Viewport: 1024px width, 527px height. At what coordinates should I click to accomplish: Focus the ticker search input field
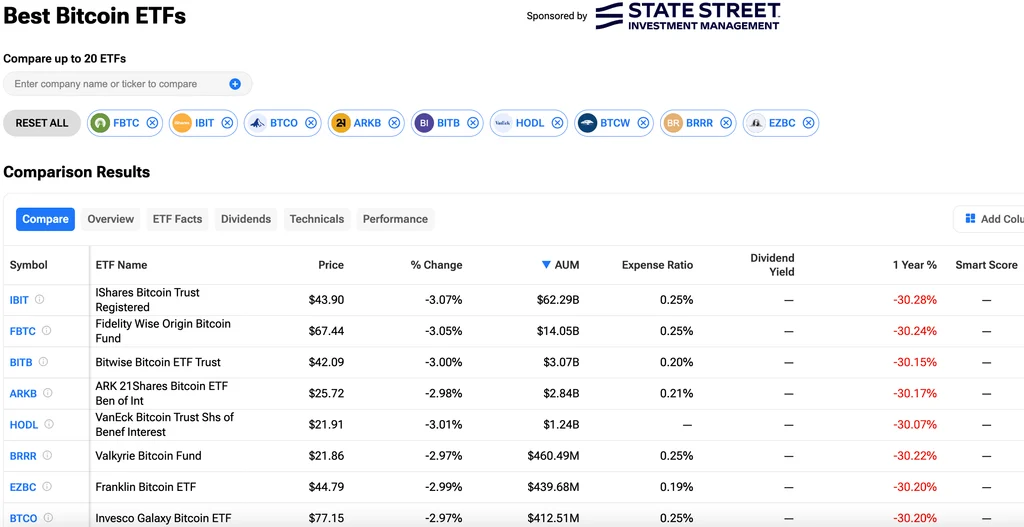pos(127,84)
